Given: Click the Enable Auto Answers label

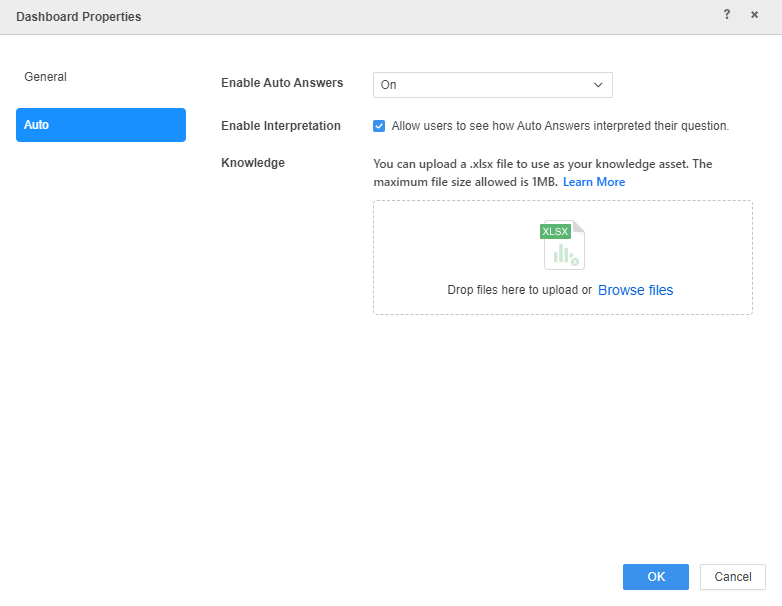Looking at the screenshot, I should point(282,83).
